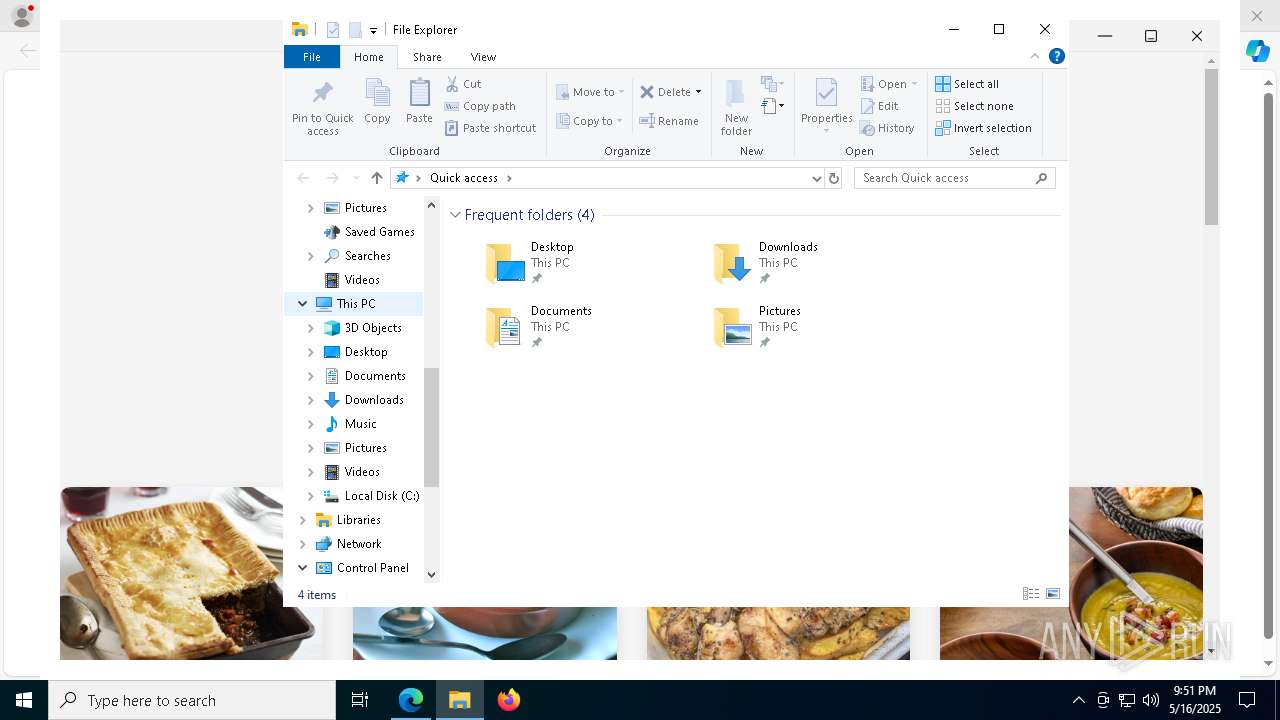
Task: Open Microsoft Edge from taskbar
Action: tap(411, 700)
